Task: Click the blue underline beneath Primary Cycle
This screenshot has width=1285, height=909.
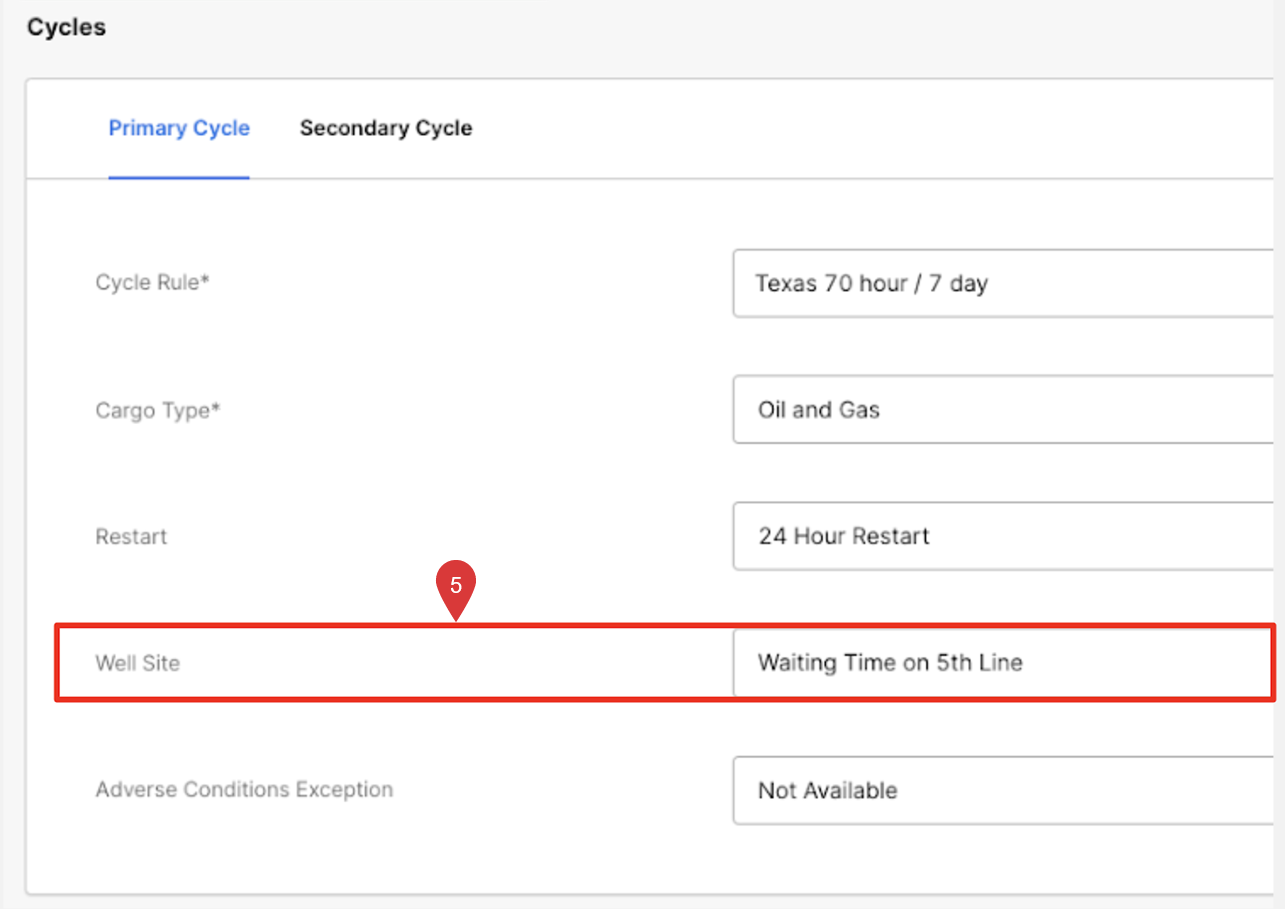Action: click(179, 177)
